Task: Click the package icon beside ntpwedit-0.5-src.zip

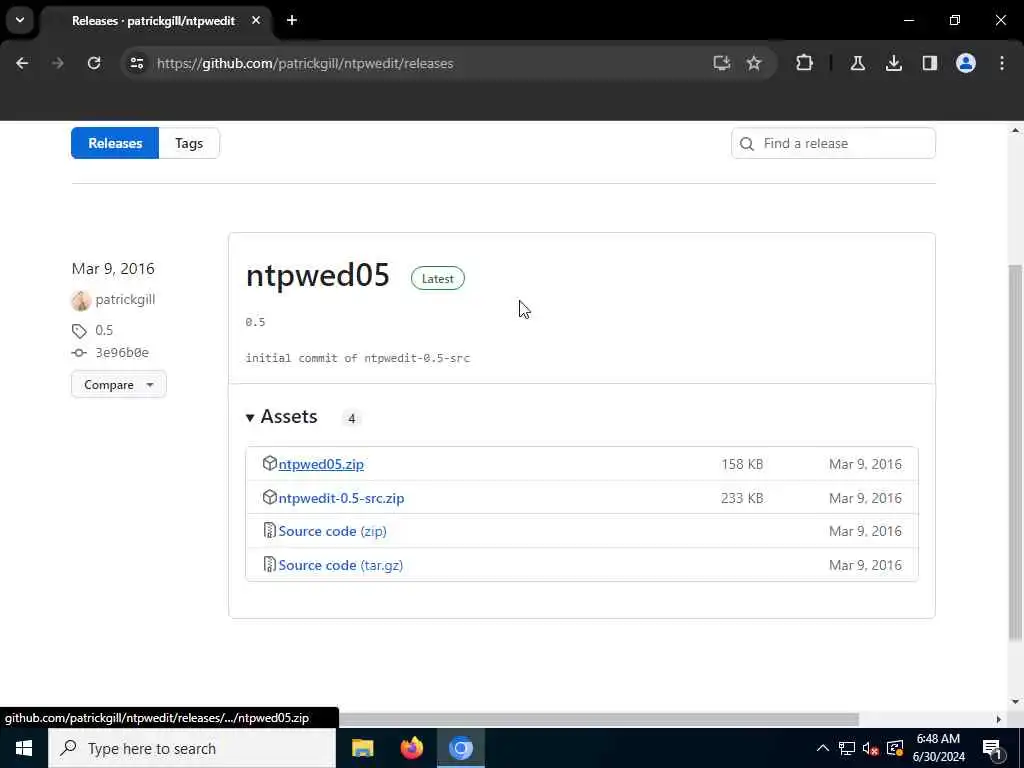Action: pos(269,497)
